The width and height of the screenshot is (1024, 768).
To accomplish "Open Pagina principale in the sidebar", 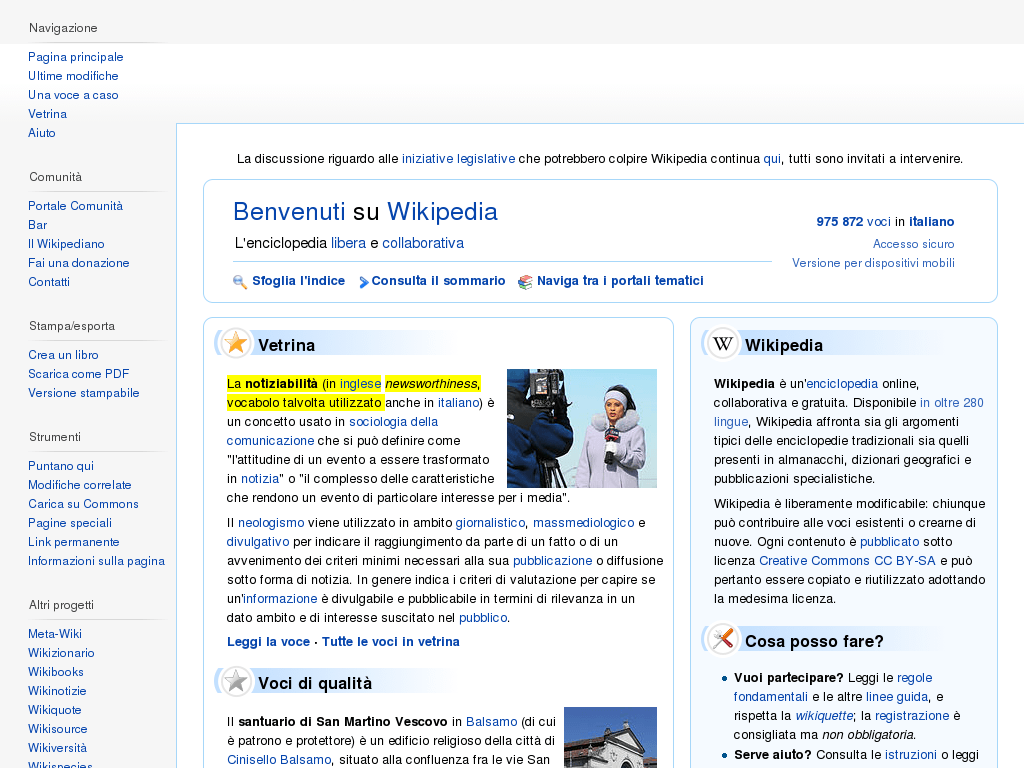I will coord(76,57).
